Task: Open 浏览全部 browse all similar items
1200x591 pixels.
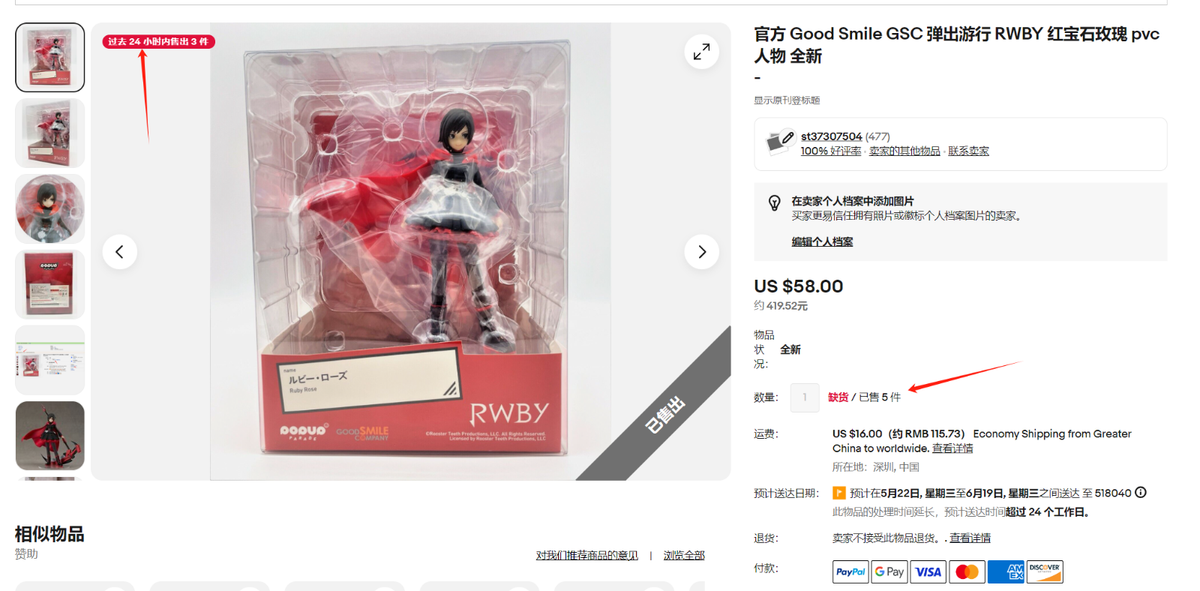Action: coord(684,555)
